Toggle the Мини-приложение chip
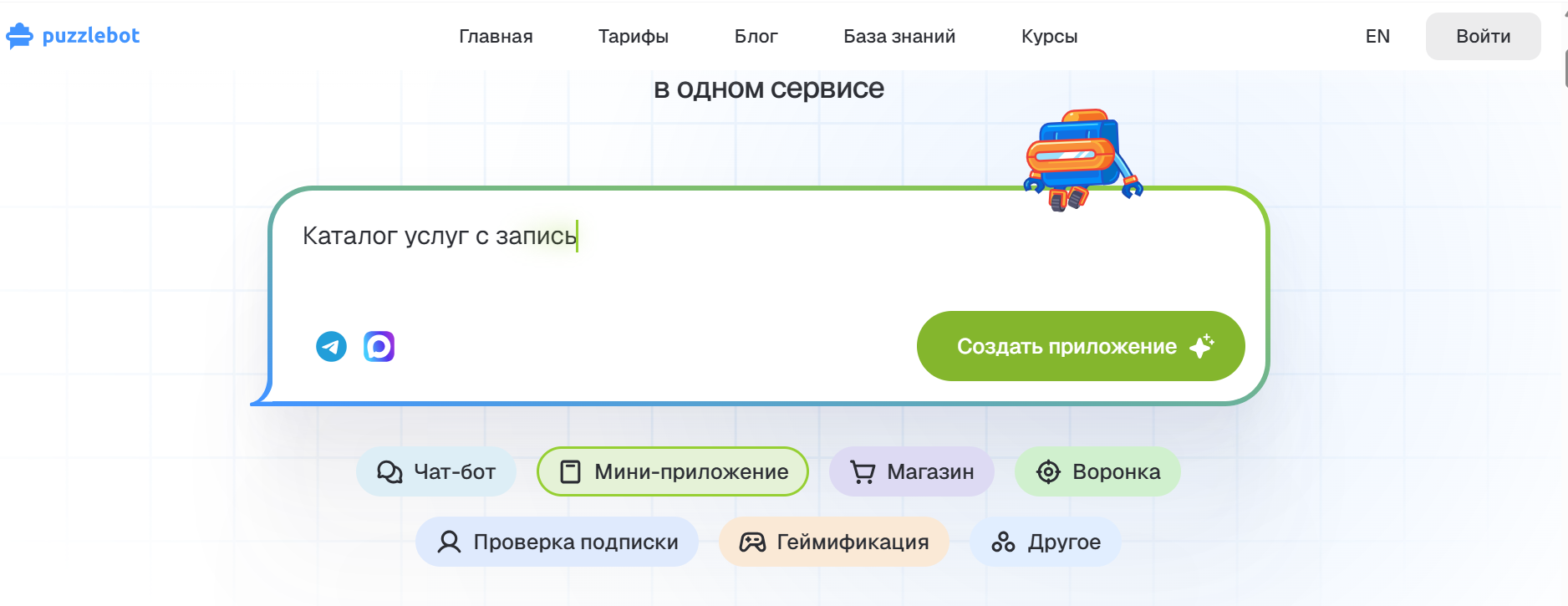Viewport: 1568px width, 606px height. pyautogui.click(x=673, y=471)
